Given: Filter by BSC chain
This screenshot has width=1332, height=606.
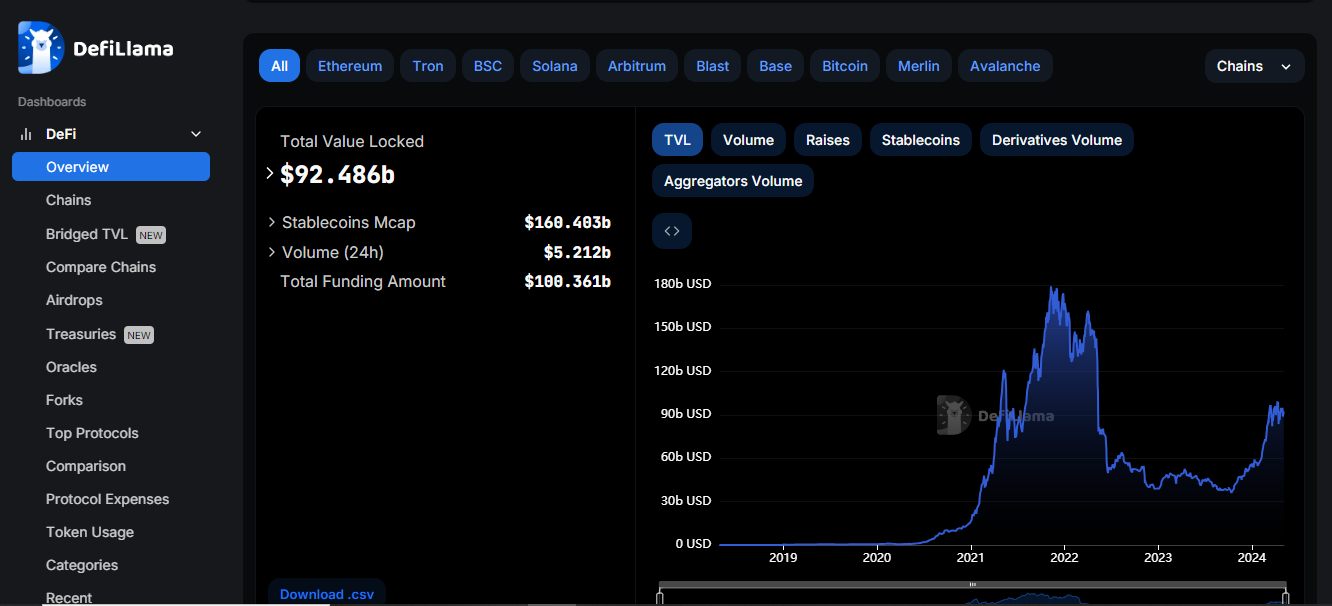Looking at the screenshot, I should coord(488,66).
